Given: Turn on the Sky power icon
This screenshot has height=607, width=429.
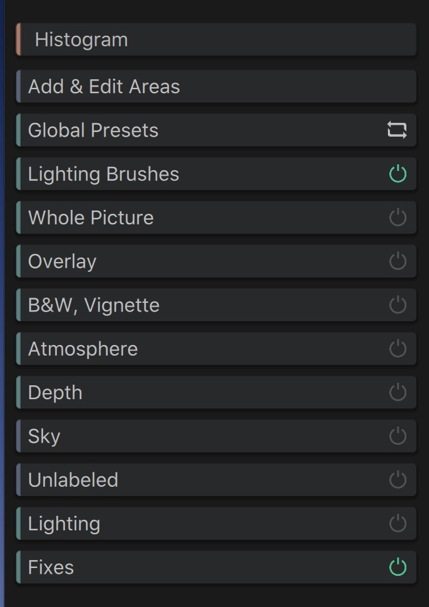Looking at the screenshot, I should tap(398, 436).
